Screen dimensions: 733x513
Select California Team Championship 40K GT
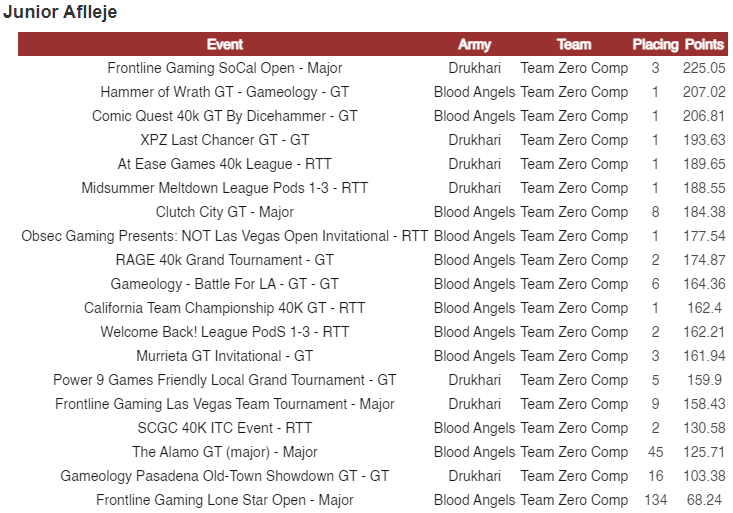225,308
